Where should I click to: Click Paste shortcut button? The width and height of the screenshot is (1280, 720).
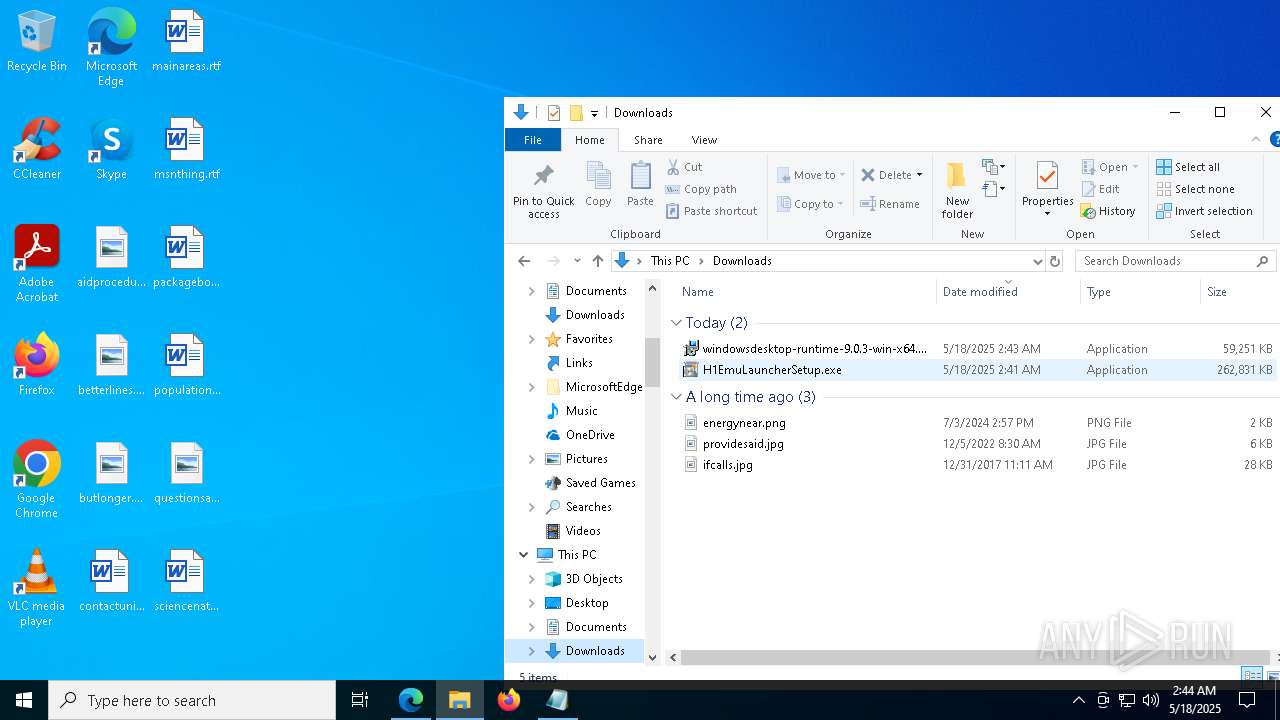712,211
